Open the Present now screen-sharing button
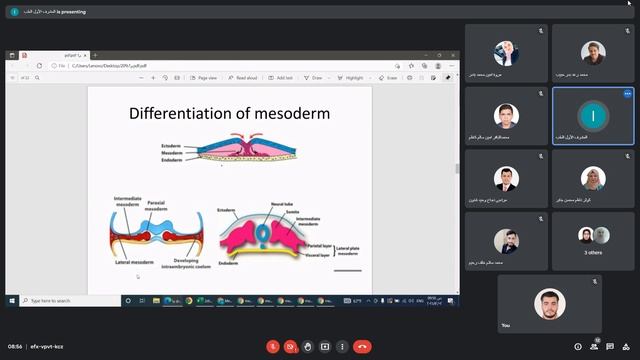The height and width of the screenshot is (360, 640). [x=325, y=347]
